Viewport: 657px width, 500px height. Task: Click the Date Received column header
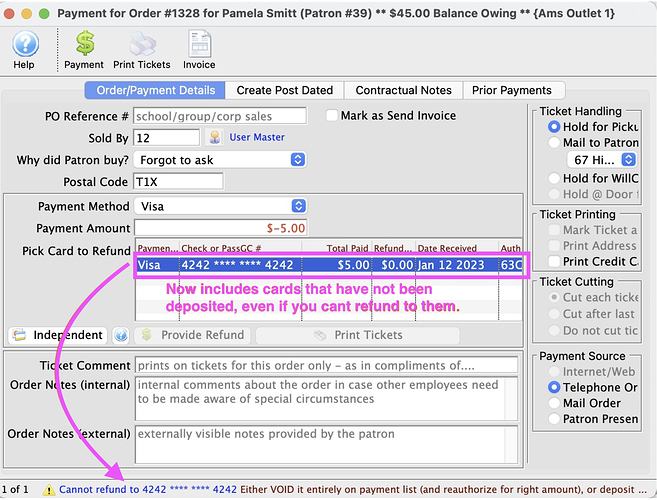click(457, 248)
